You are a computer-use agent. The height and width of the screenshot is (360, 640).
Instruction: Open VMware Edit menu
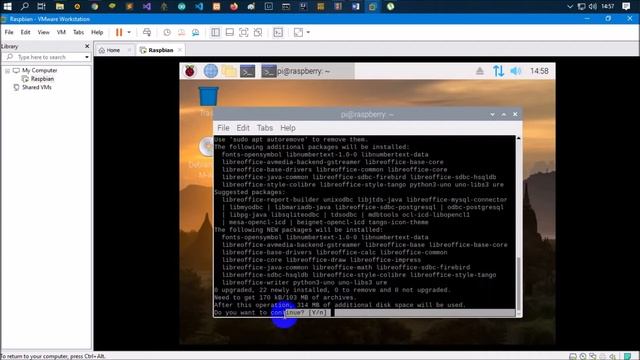(x=25, y=32)
